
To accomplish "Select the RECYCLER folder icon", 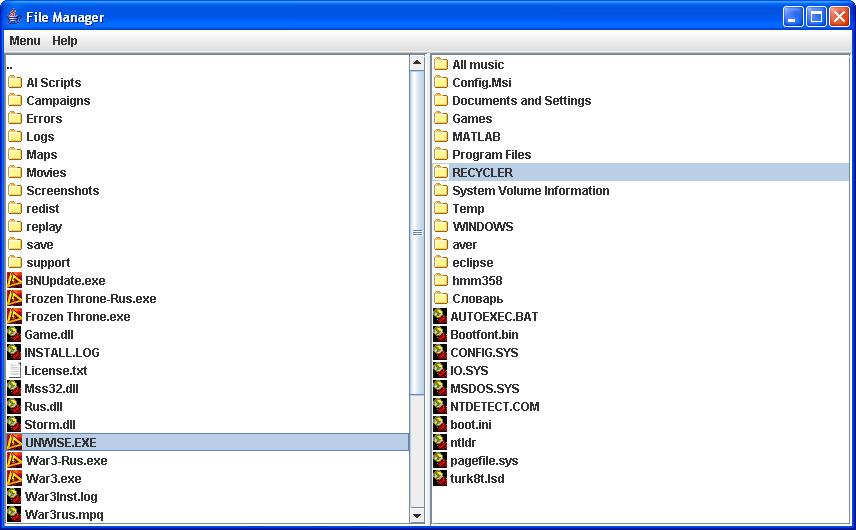I will pos(441,172).
